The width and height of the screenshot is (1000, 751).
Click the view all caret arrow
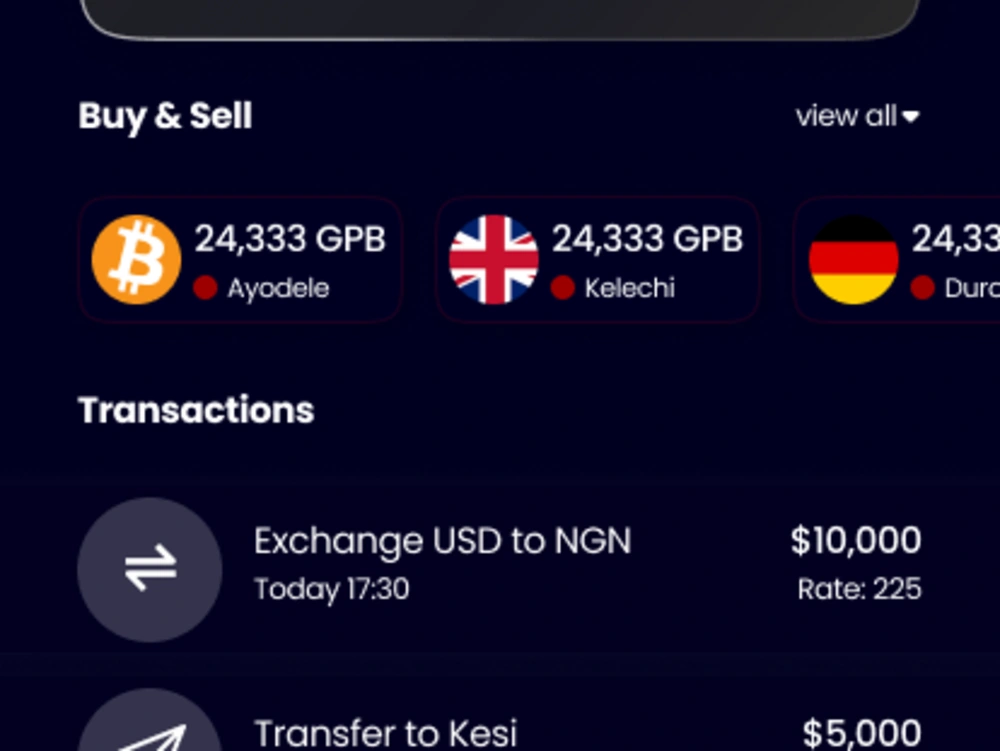[x=911, y=117]
